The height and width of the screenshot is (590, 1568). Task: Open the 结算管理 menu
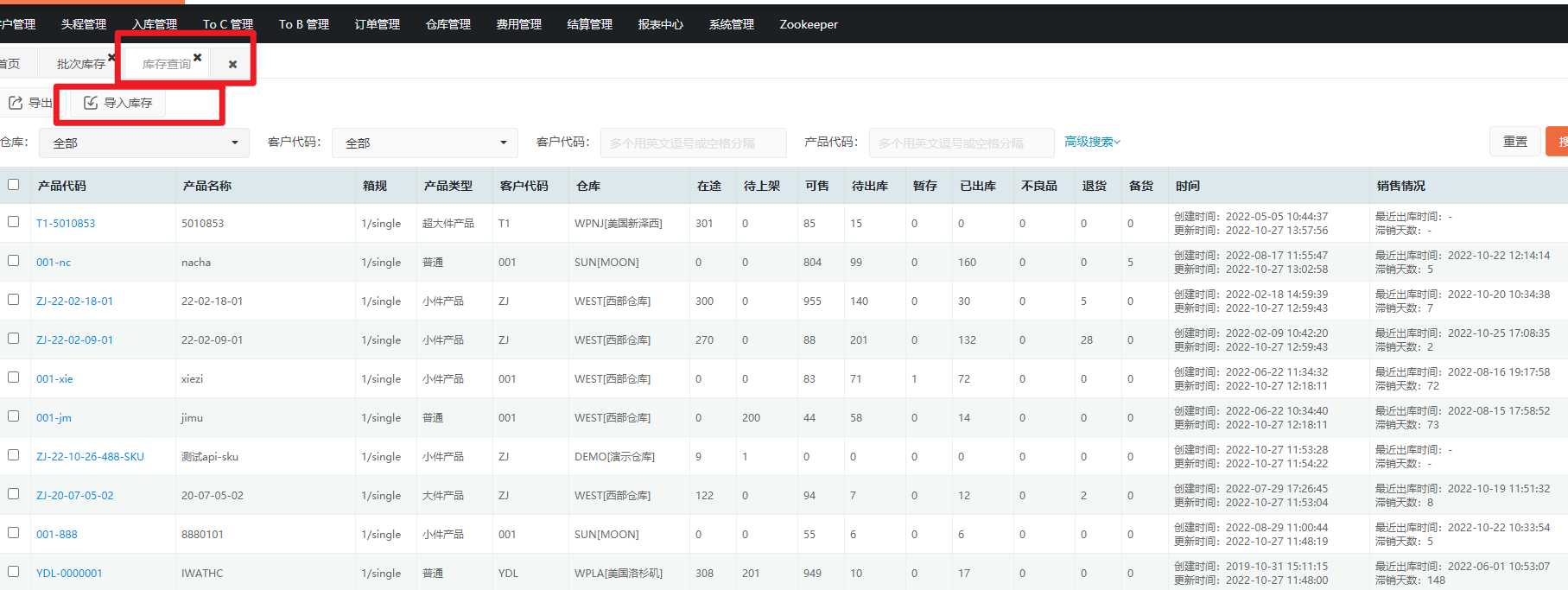point(590,24)
